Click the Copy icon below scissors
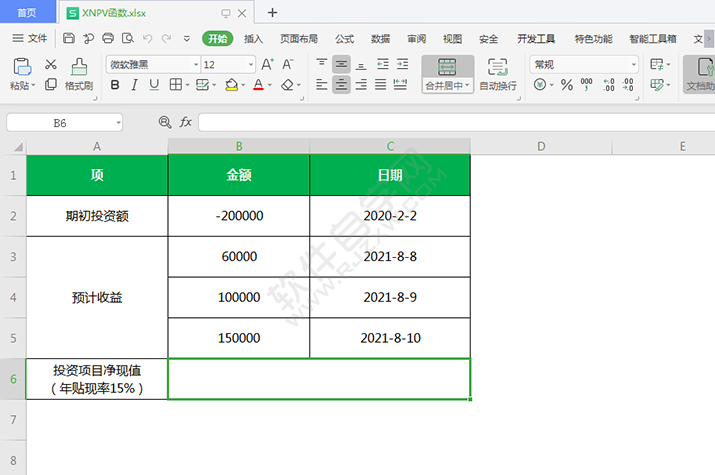 click(51, 84)
